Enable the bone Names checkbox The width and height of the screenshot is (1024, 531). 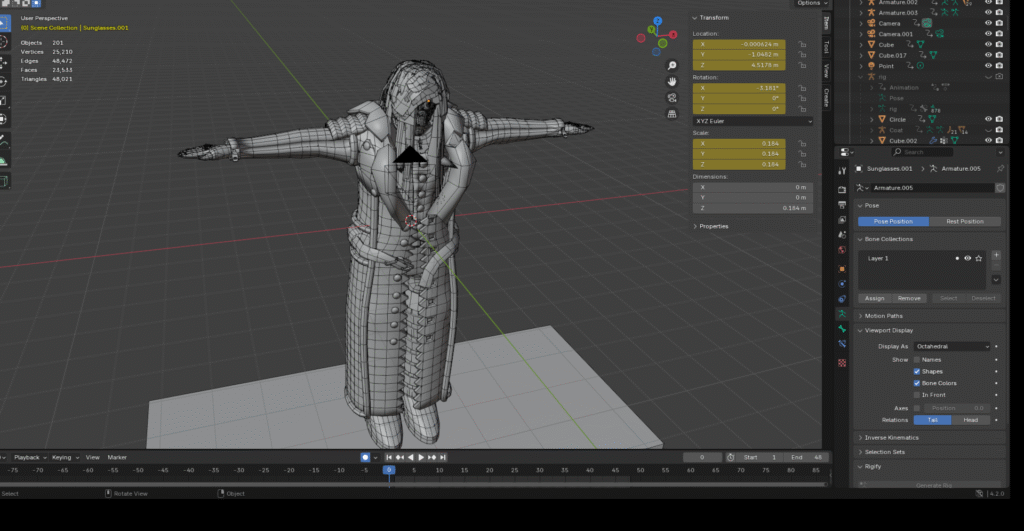click(917, 359)
